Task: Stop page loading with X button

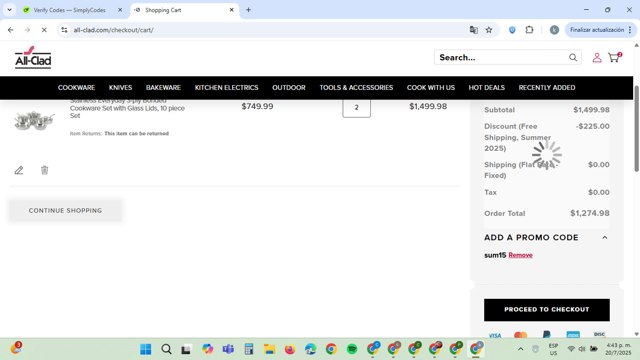Action: [x=44, y=30]
